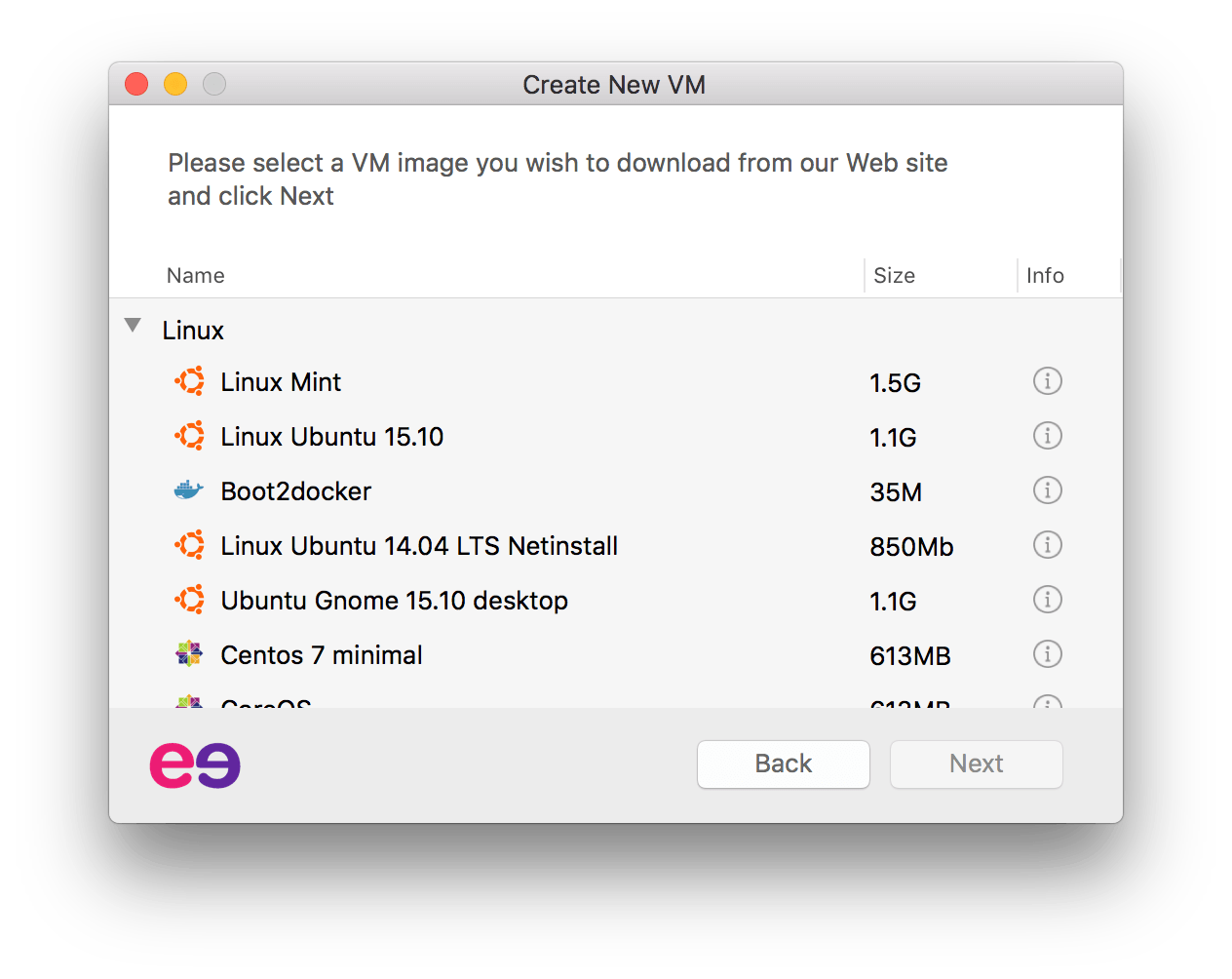Select the Linux group row

[616, 331]
